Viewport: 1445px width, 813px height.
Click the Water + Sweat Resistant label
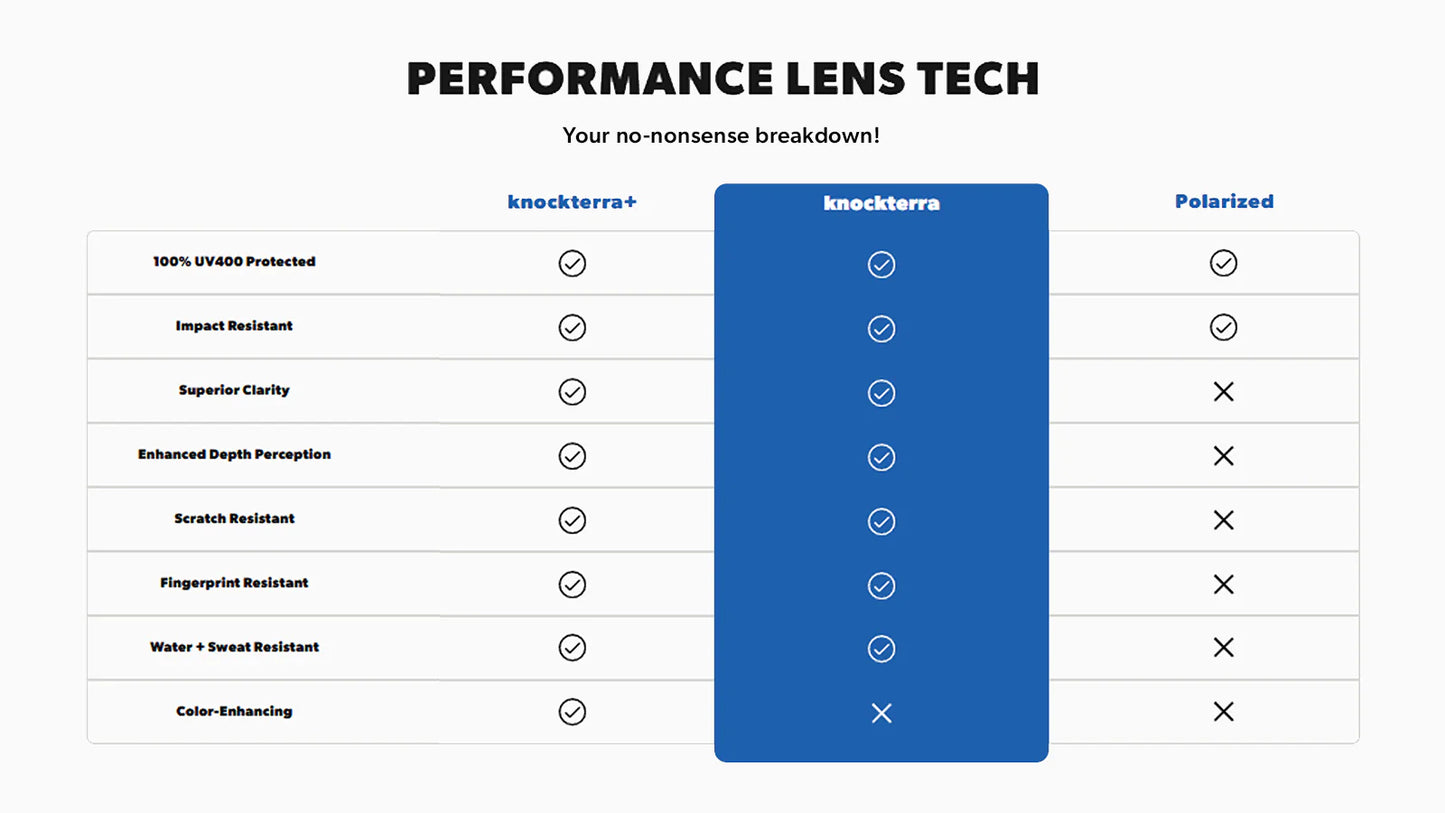pyautogui.click(x=234, y=647)
